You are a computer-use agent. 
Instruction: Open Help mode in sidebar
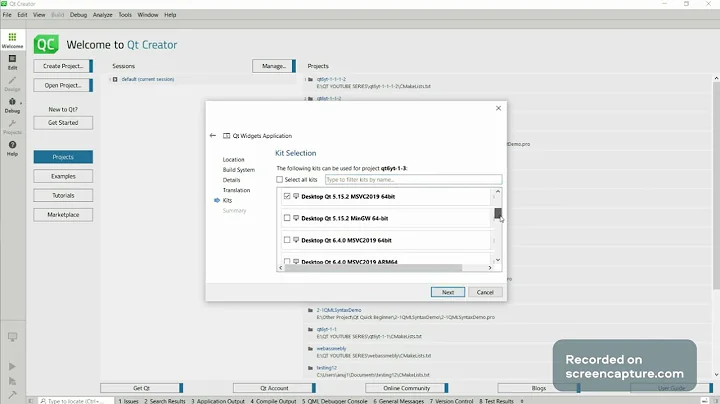tap(12, 148)
